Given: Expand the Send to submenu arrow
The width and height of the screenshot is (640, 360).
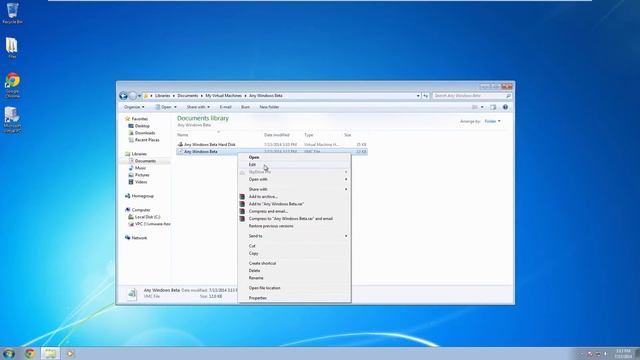Looking at the screenshot, I should tap(346, 236).
